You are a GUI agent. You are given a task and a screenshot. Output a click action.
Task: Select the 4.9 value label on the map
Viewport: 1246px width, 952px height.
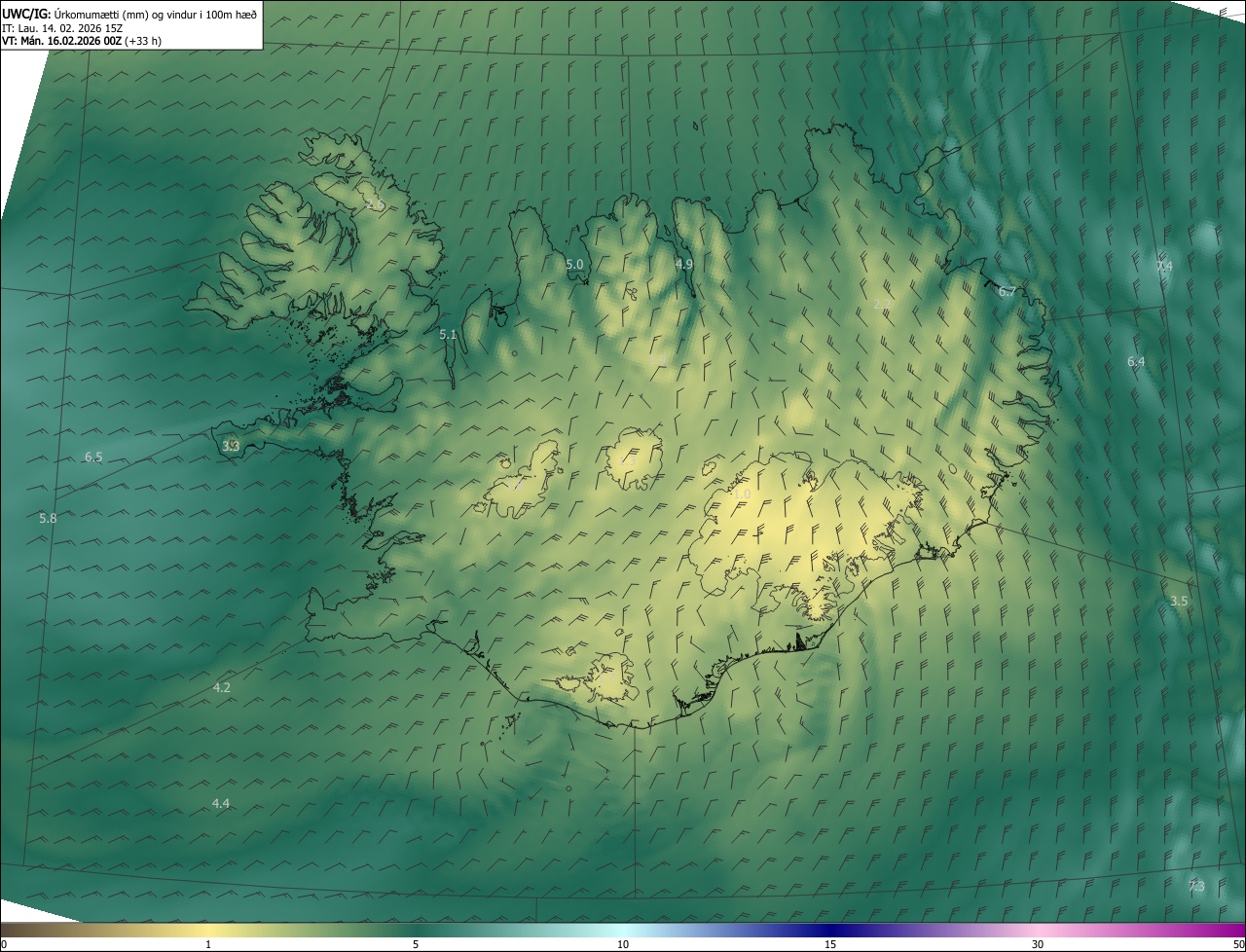[684, 264]
